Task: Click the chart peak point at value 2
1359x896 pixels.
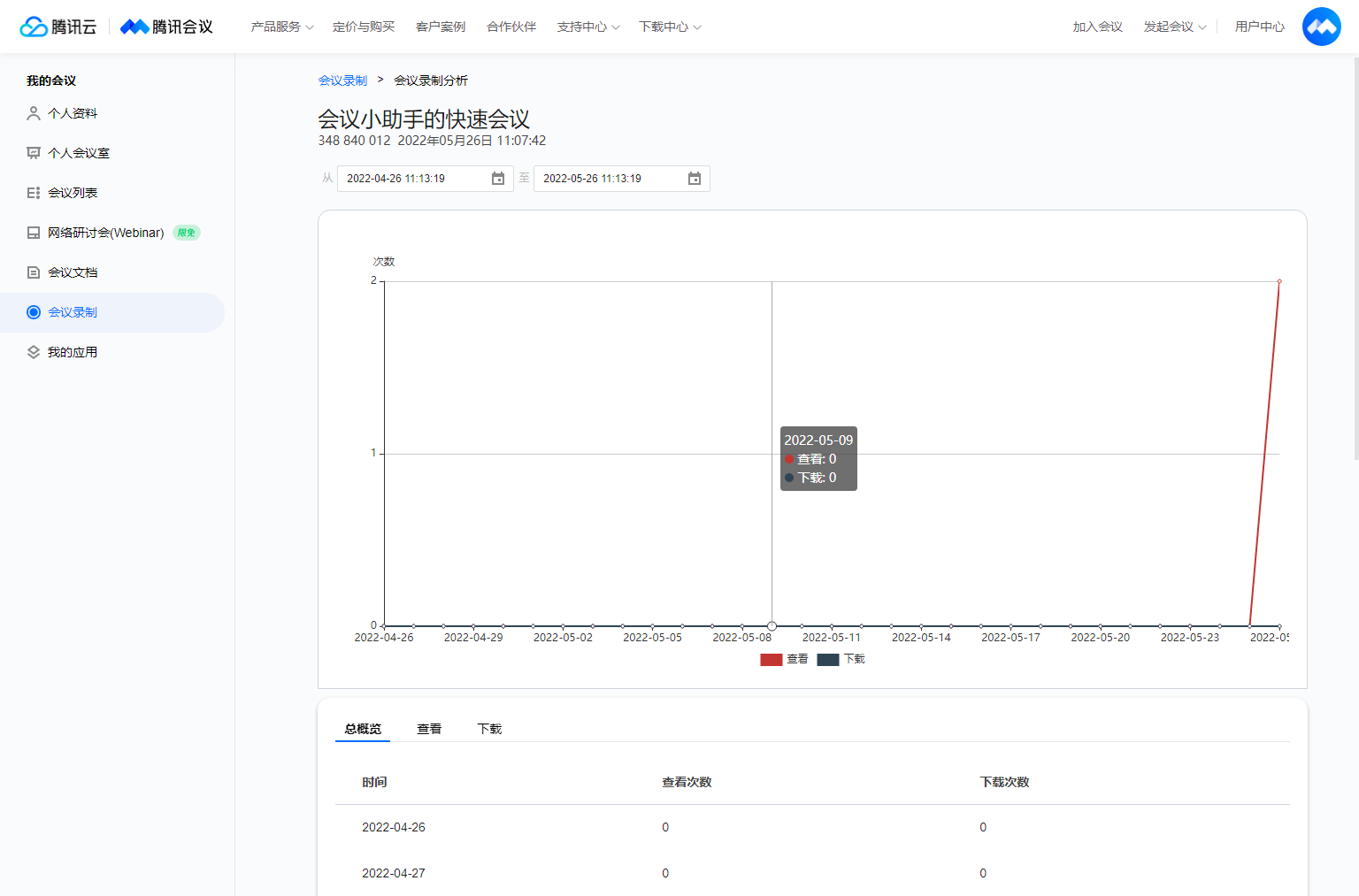Action: click(1279, 281)
